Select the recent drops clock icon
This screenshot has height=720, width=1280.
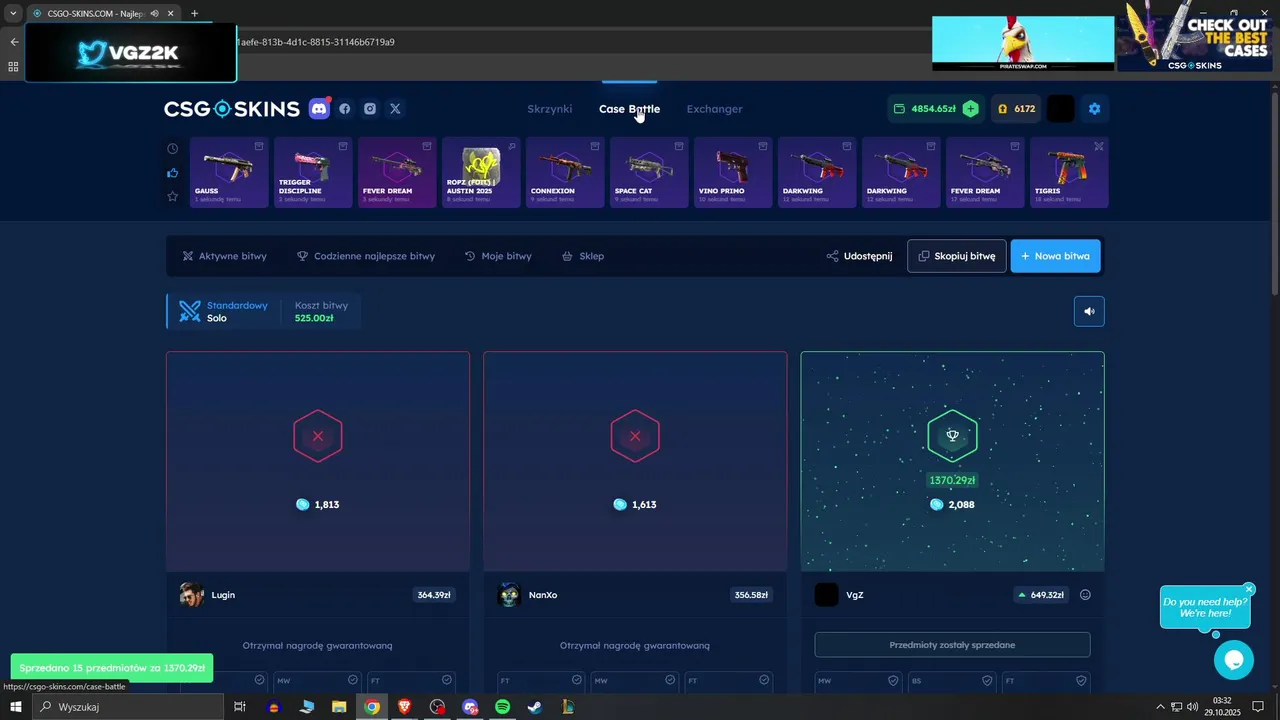172,149
